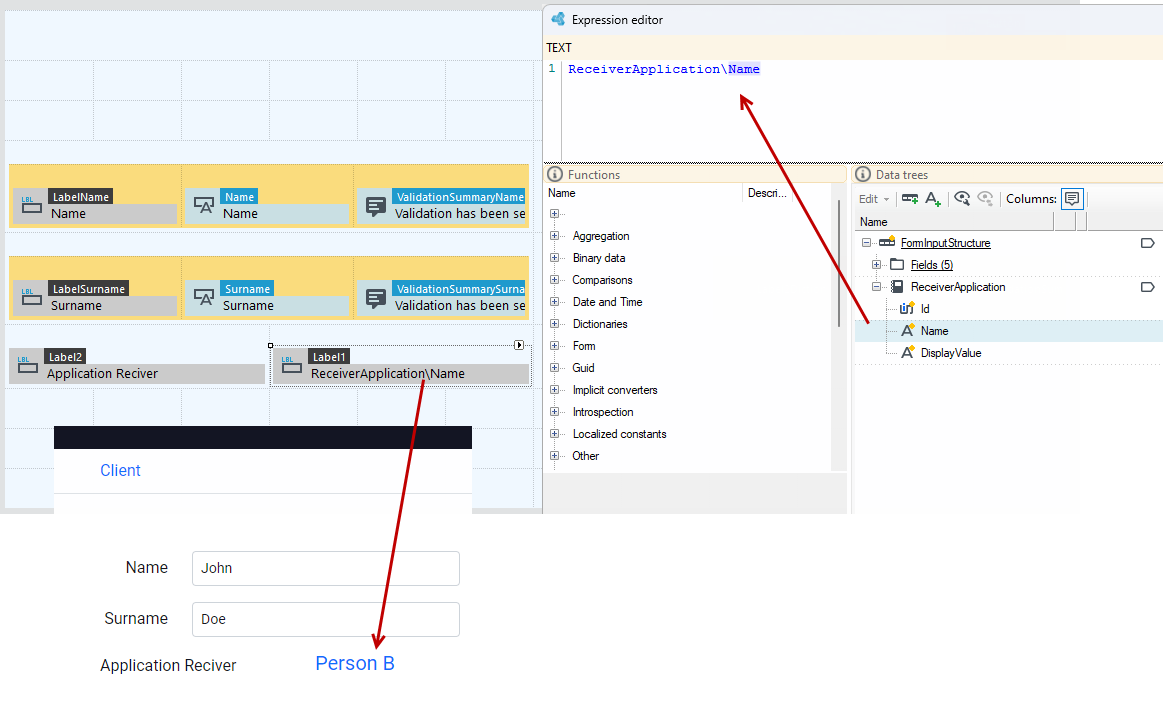Click the tag icon on FormInputStructure row

(1147, 243)
